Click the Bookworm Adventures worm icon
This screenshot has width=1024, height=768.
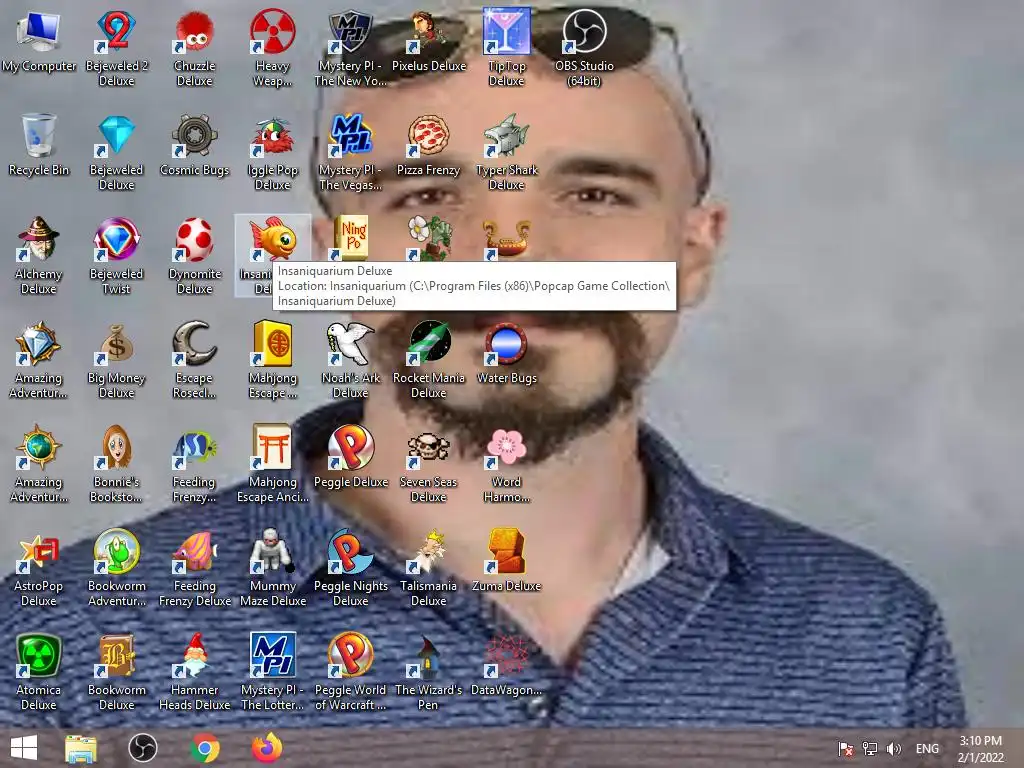116,551
